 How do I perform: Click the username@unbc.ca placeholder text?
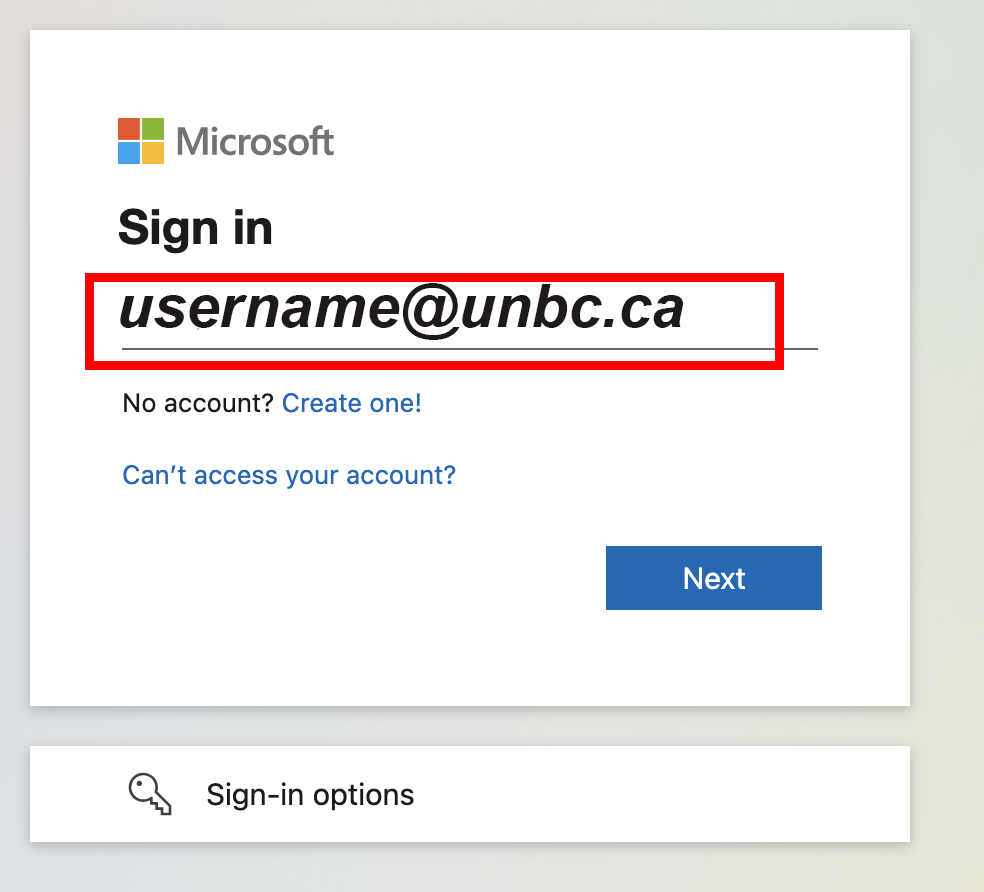401,310
